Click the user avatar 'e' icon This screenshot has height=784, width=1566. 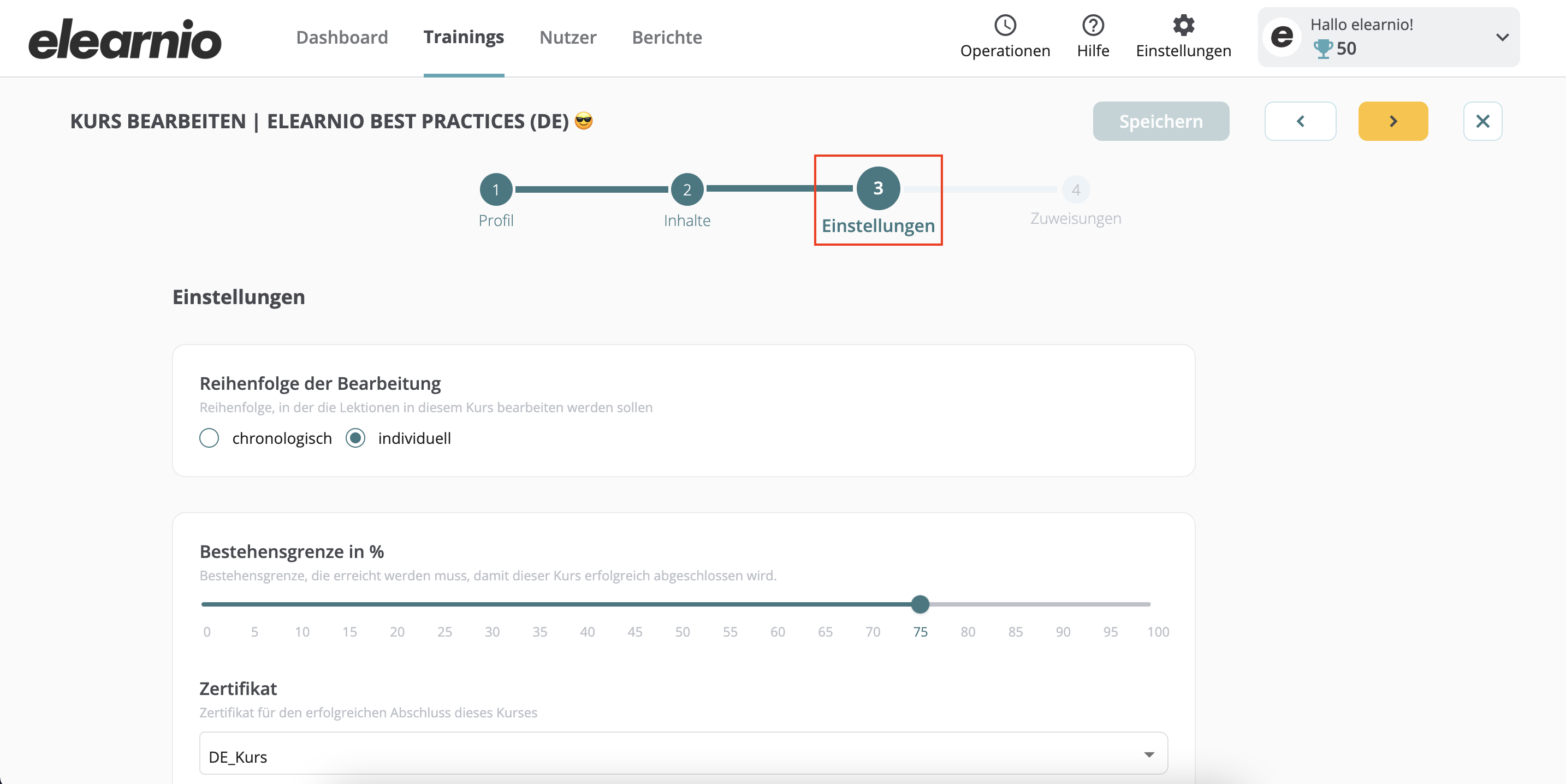click(x=1282, y=37)
